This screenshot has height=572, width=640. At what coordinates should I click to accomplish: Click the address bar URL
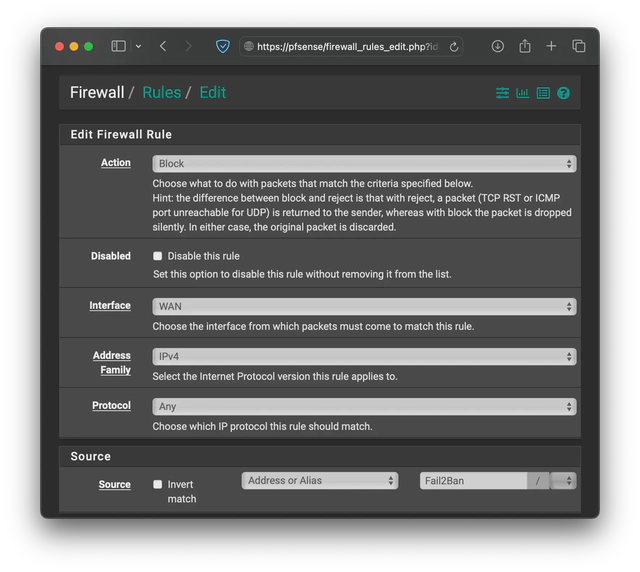[347, 47]
